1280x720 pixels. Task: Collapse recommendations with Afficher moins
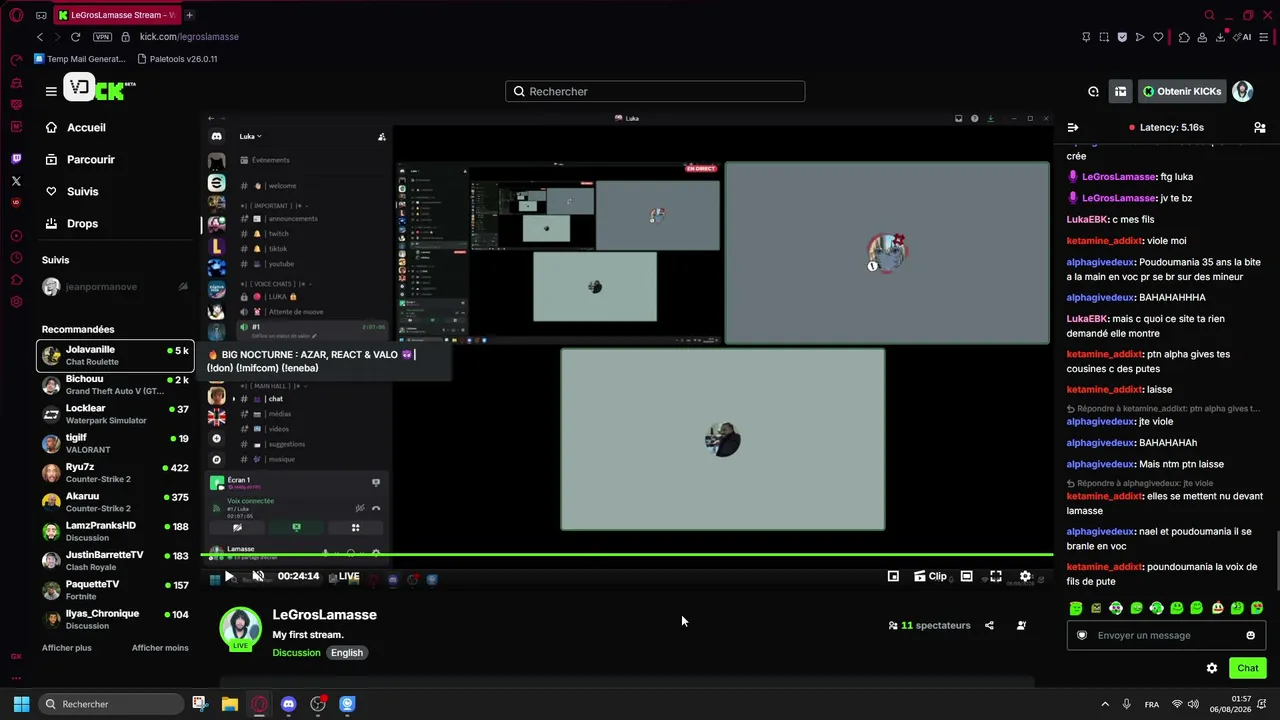point(160,648)
